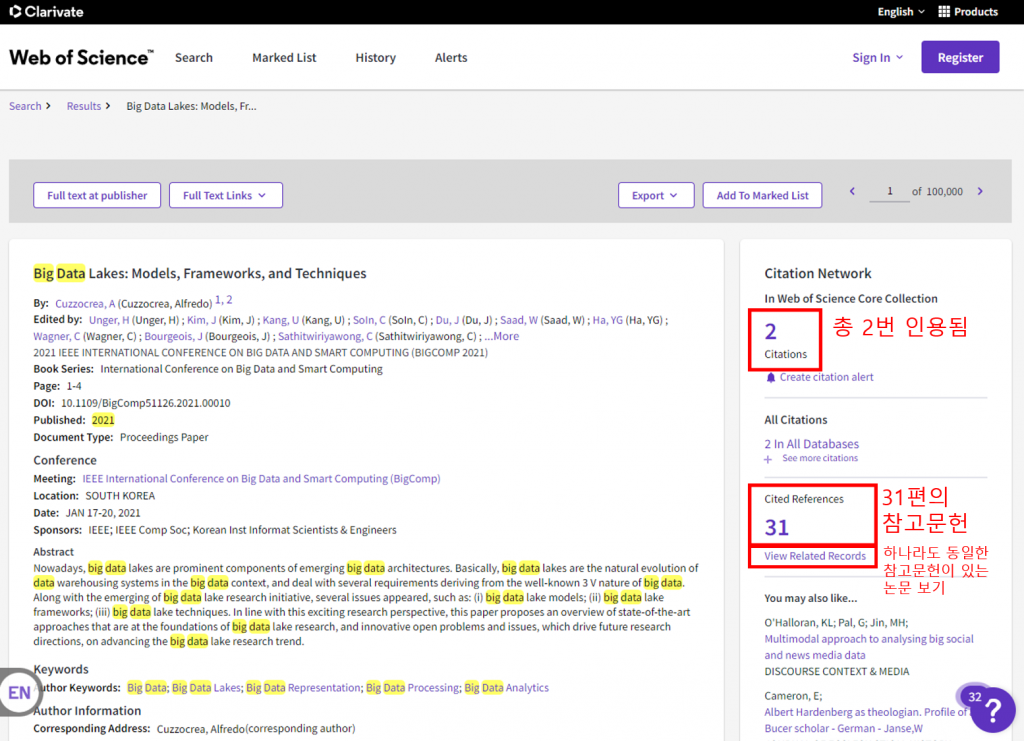
Task: Click the plus icon beside See more citations
Action: pyautogui.click(x=768, y=459)
